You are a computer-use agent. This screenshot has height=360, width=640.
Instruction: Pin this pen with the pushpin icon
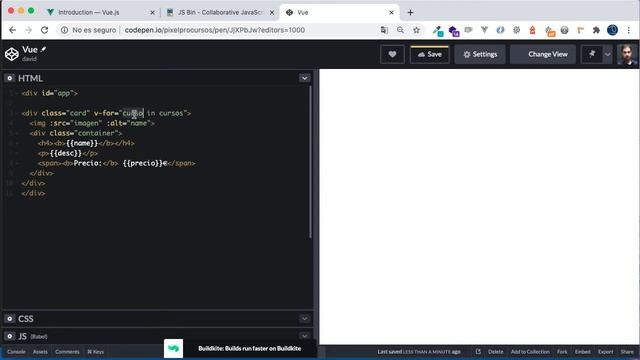[x=592, y=54]
